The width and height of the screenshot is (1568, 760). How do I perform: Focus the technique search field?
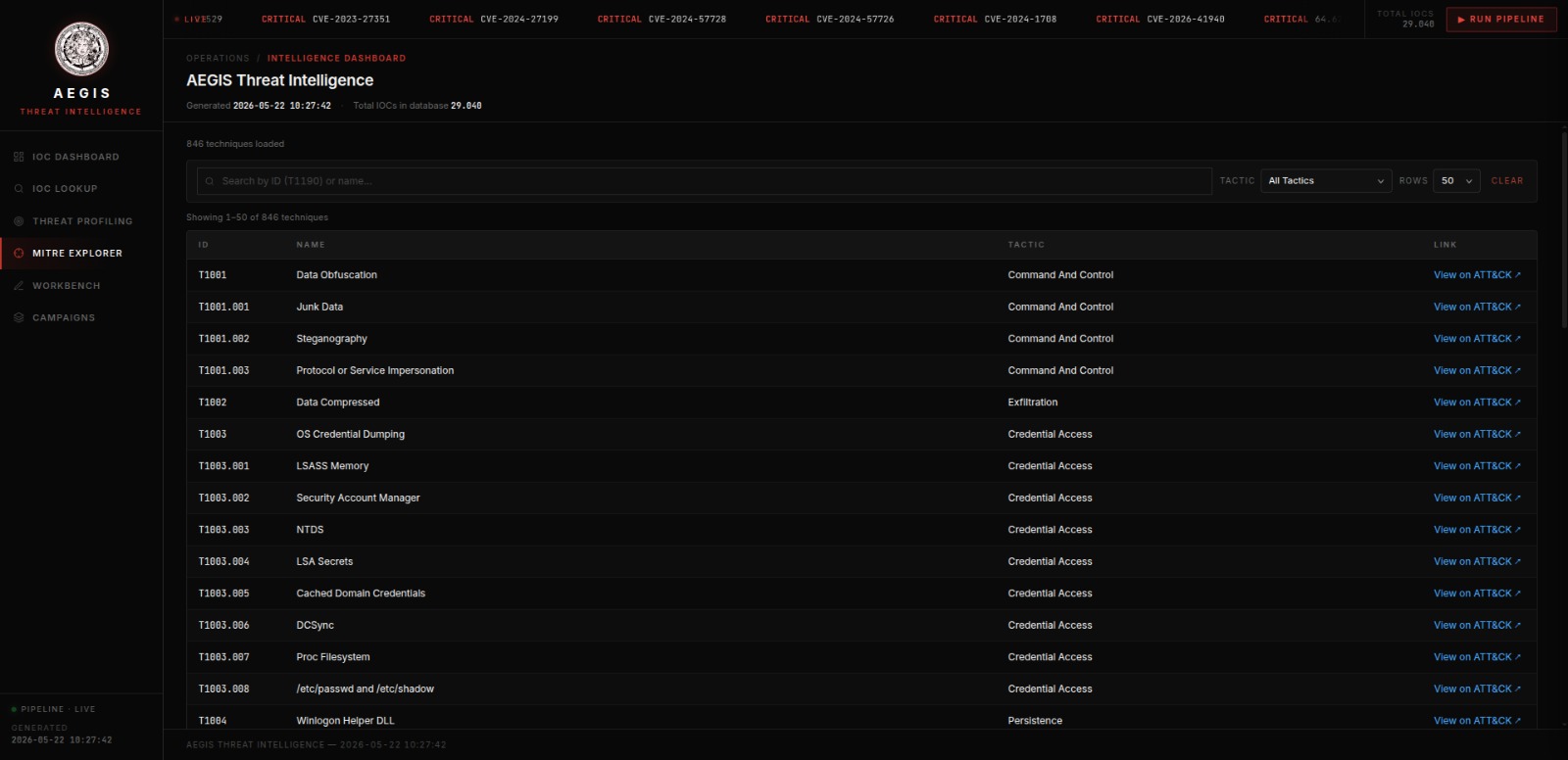[705, 181]
